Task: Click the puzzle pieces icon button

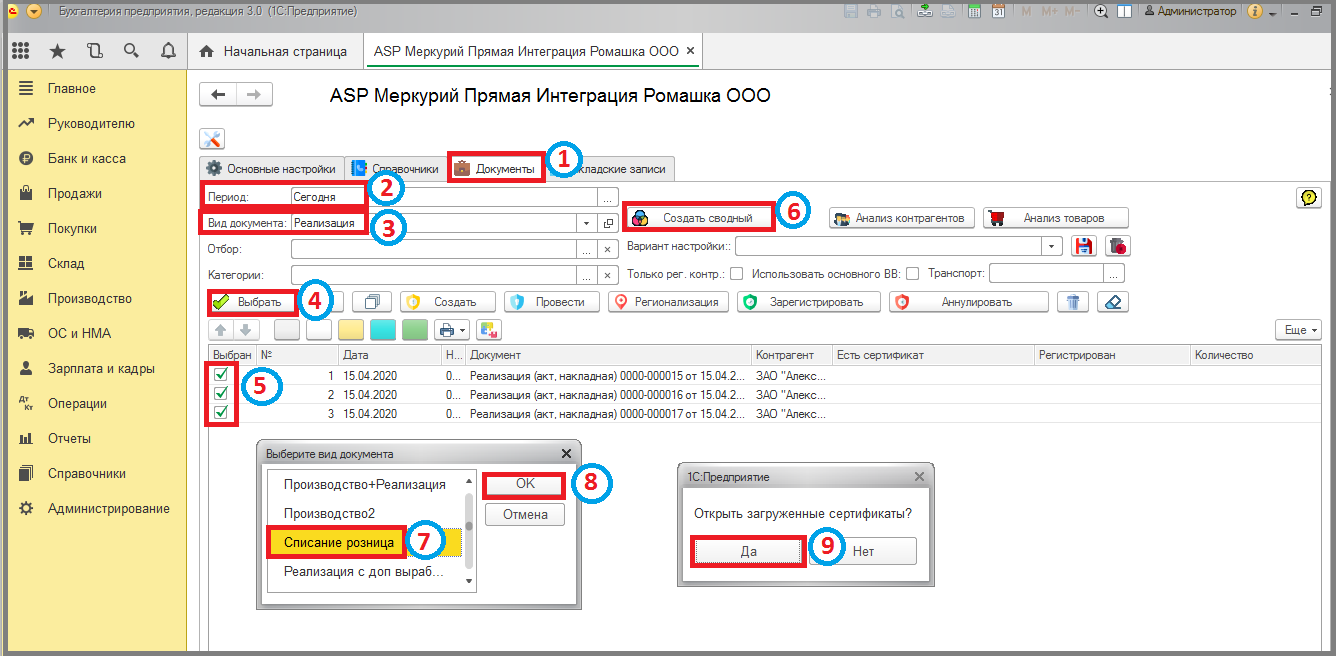Action: pyautogui.click(x=489, y=329)
